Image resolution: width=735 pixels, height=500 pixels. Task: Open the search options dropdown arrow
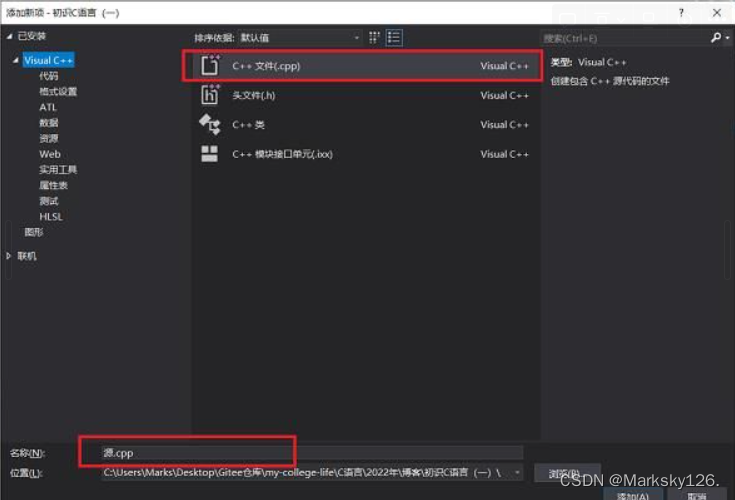click(x=728, y=37)
